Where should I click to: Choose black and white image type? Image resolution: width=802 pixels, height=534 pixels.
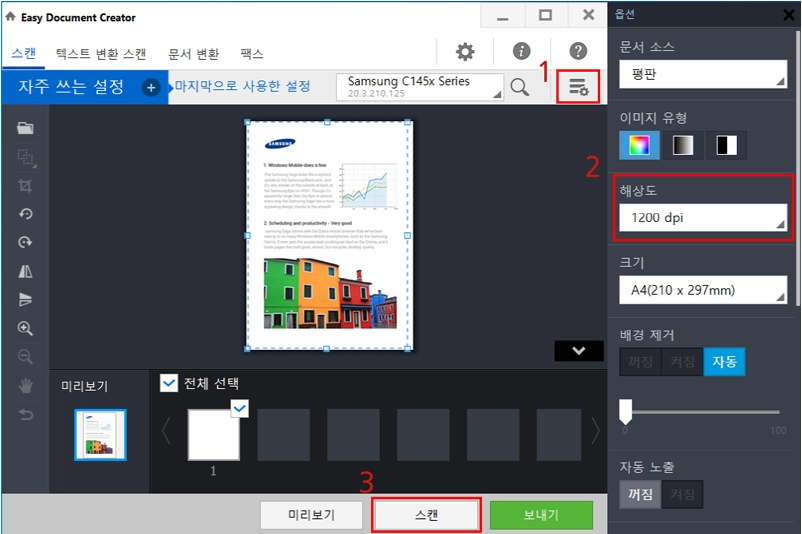coord(726,145)
